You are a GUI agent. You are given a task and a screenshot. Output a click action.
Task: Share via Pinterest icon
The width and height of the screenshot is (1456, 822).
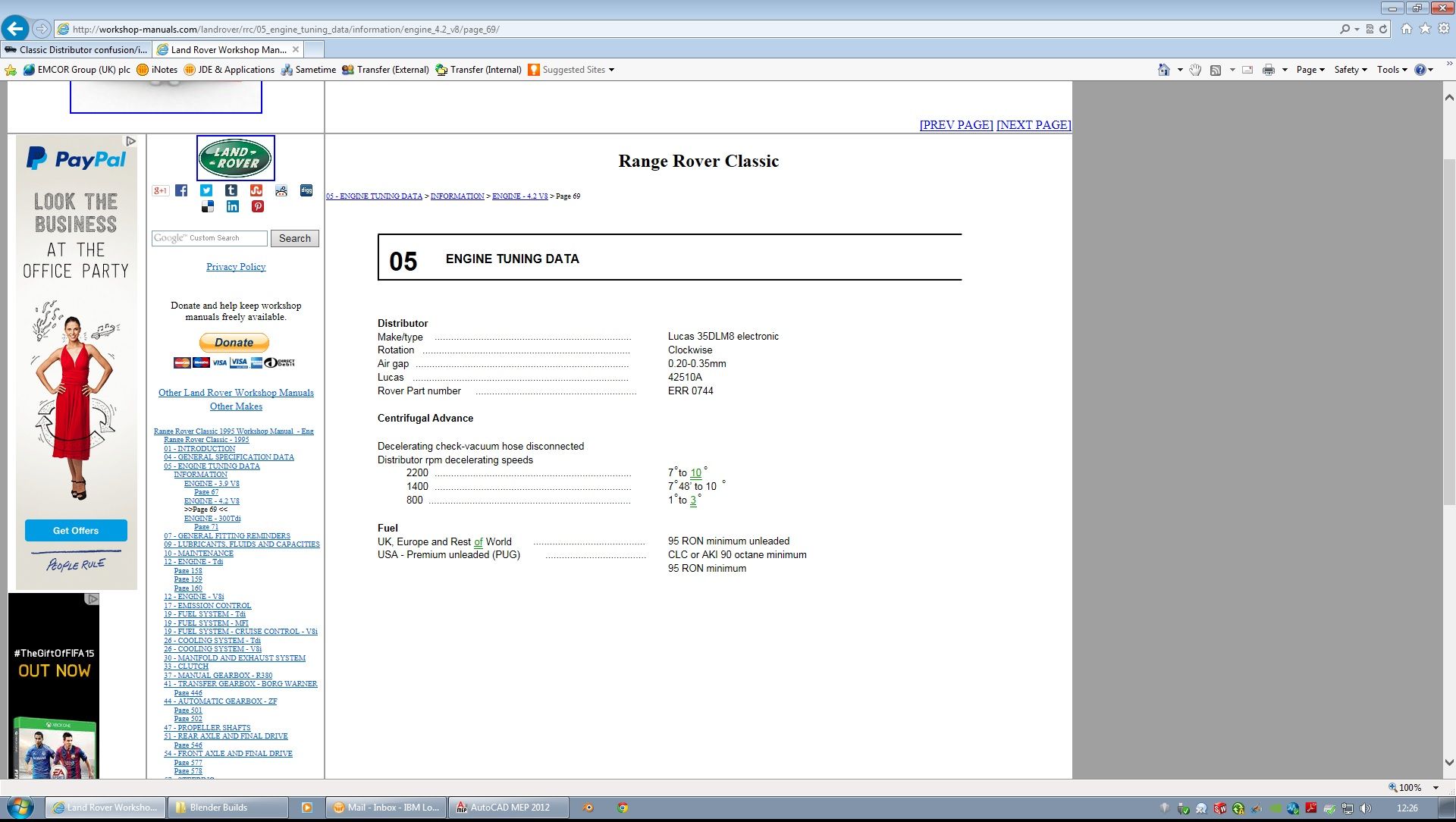pos(258,206)
